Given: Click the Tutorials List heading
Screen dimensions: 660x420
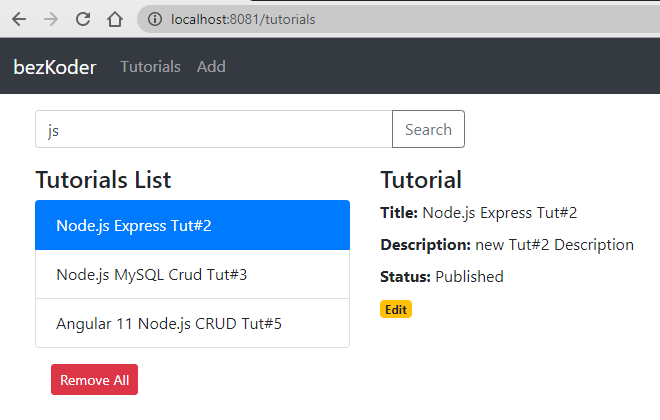Looking at the screenshot, I should tap(103, 180).
